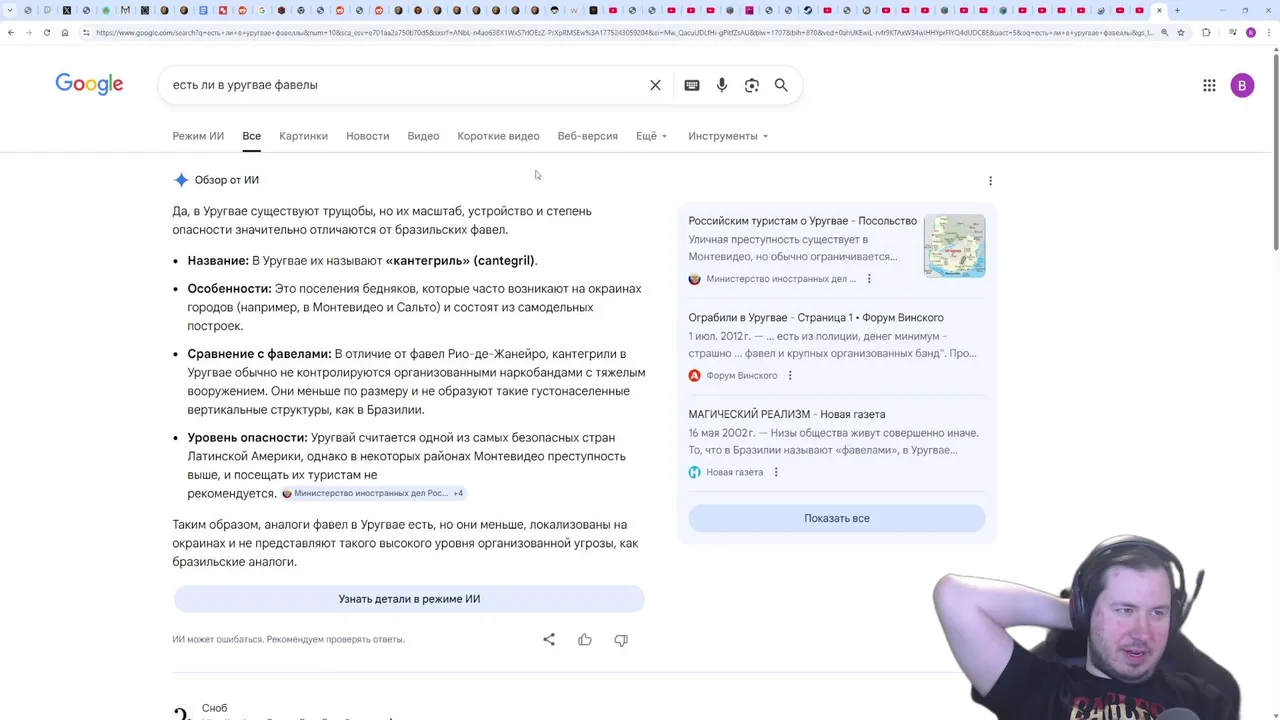
Task: Switch to Видео tab
Action: (423, 136)
